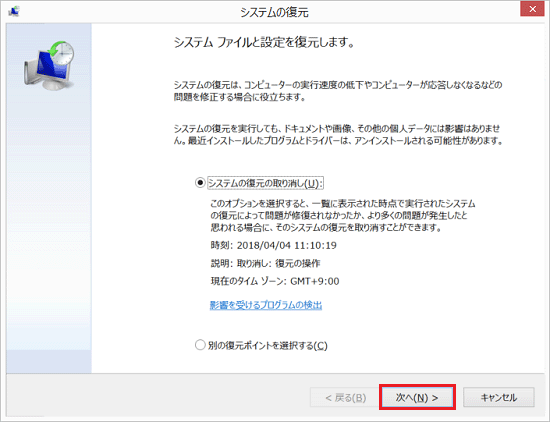Click the 説明: 取り消し: 復元の操作 line
Image resolution: width=550 pixels, height=422 pixels.
click(x=265, y=263)
